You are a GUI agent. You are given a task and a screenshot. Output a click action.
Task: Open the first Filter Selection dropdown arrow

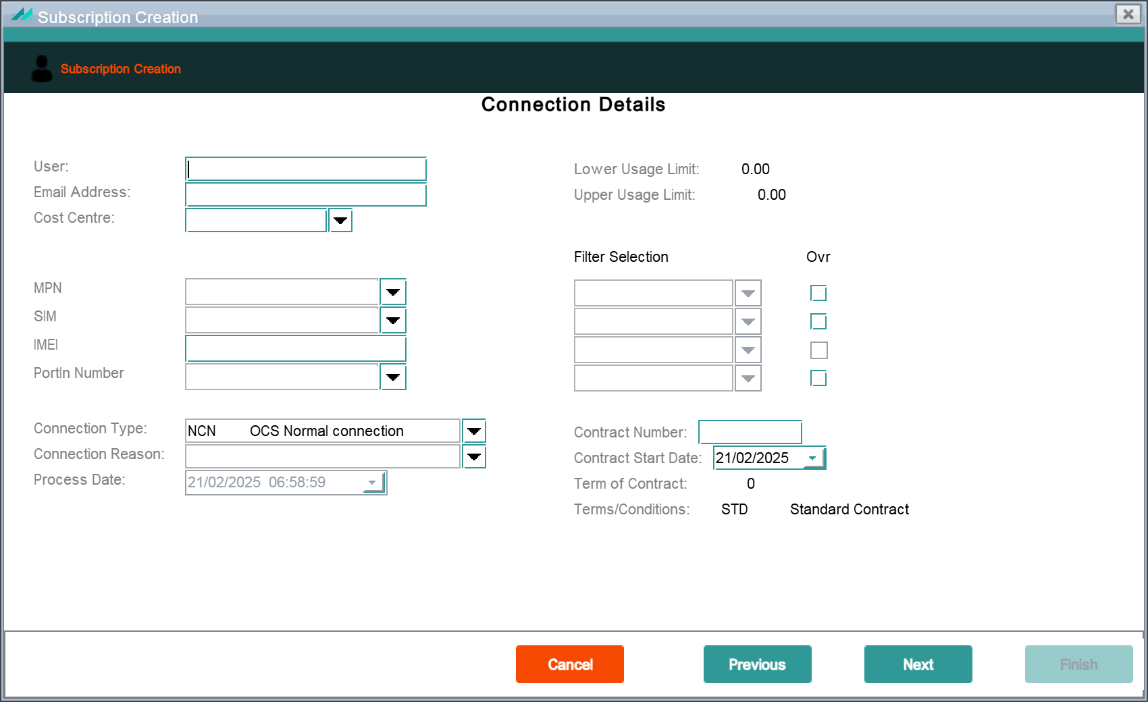coord(748,294)
